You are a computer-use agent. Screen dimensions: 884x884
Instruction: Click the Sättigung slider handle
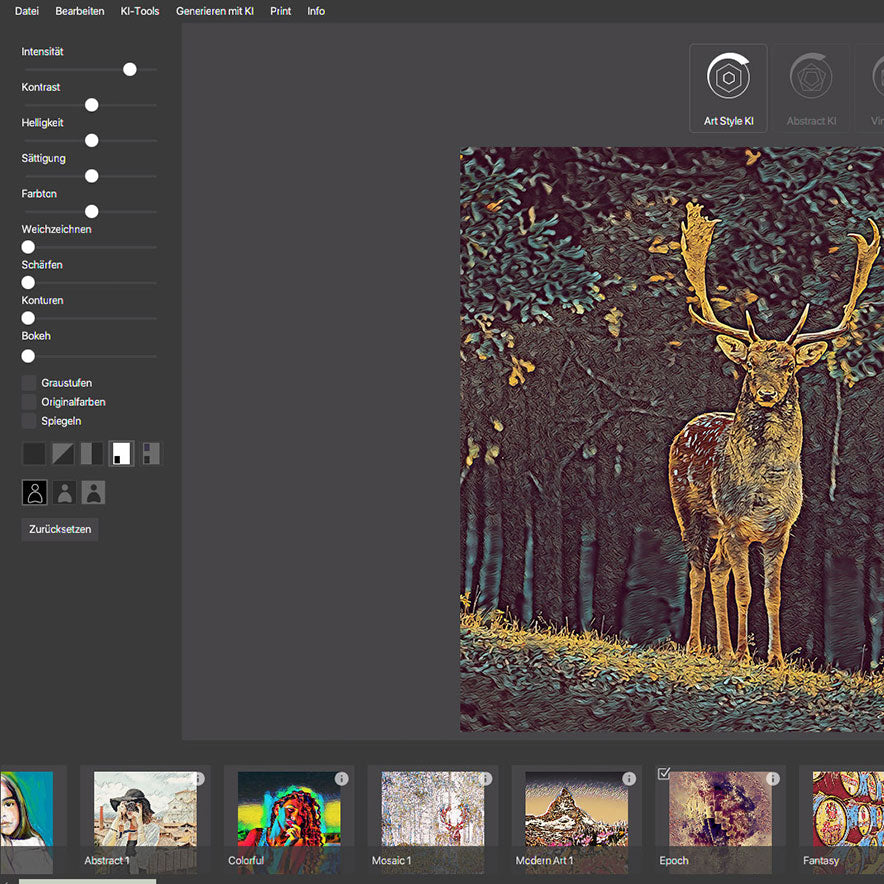tap(91, 176)
